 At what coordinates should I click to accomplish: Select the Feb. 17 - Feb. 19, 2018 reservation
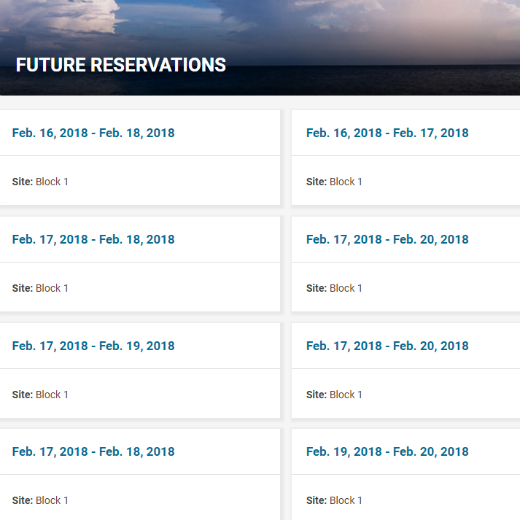[93, 346]
